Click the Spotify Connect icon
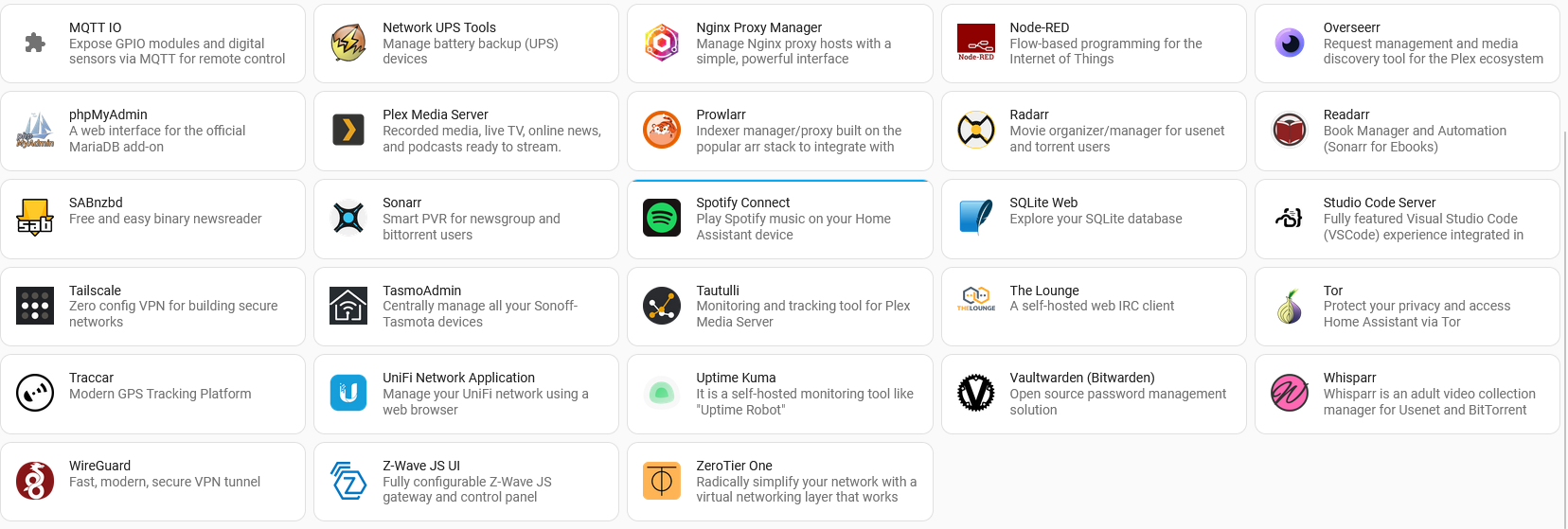The width and height of the screenshot is (1568, 529). (661, 219)
